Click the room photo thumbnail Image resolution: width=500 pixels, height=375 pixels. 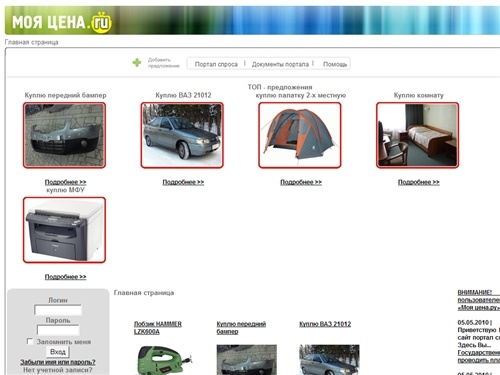coord(417,135)
